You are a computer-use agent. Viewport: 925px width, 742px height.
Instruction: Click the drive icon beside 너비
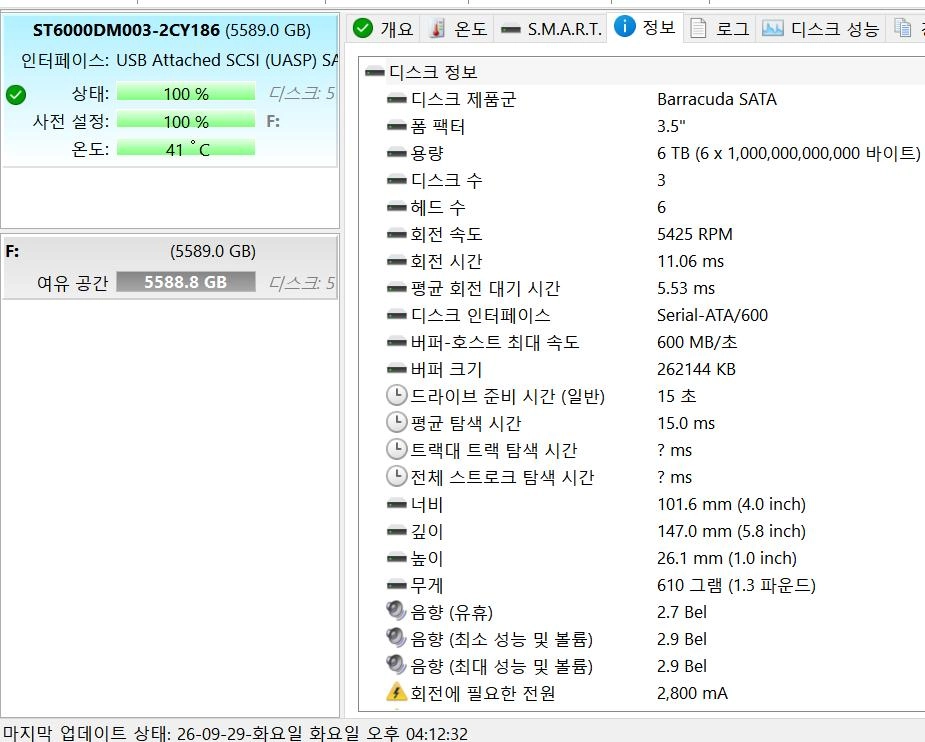point(396,505)
